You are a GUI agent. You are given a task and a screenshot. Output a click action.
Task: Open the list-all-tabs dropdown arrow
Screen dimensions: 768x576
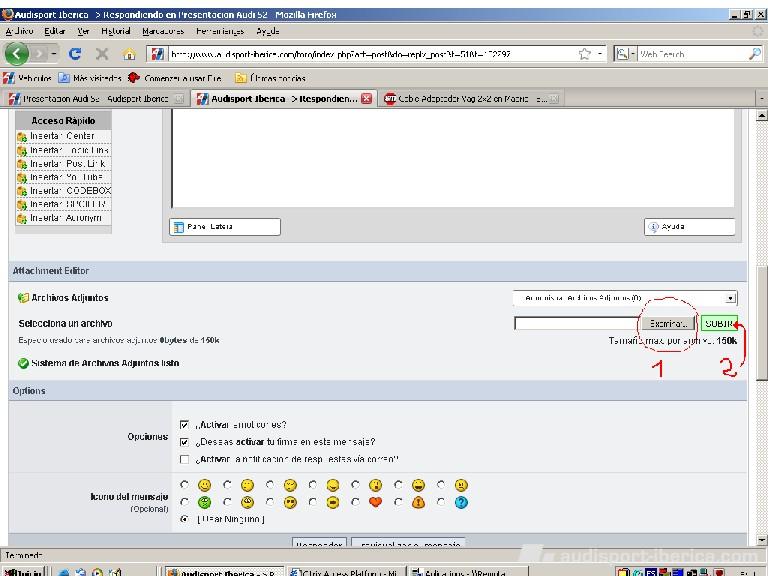762,98
